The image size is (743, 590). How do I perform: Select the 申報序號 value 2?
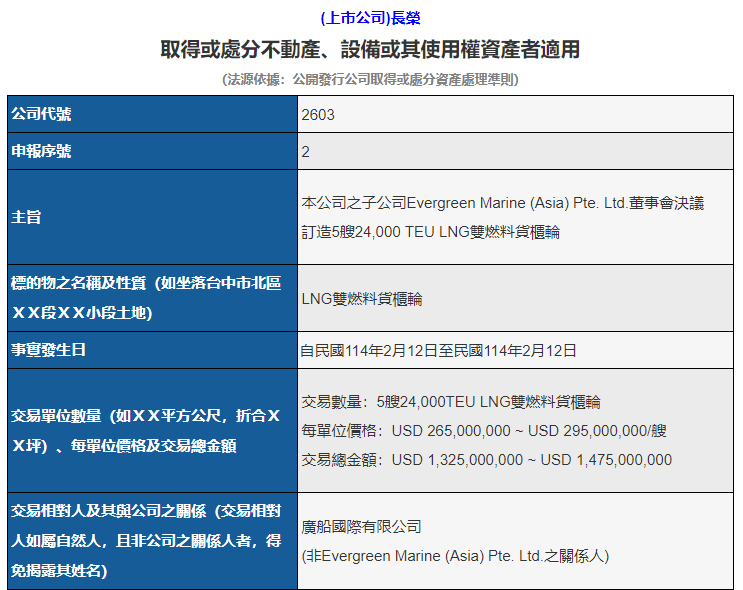click(306, 152)
